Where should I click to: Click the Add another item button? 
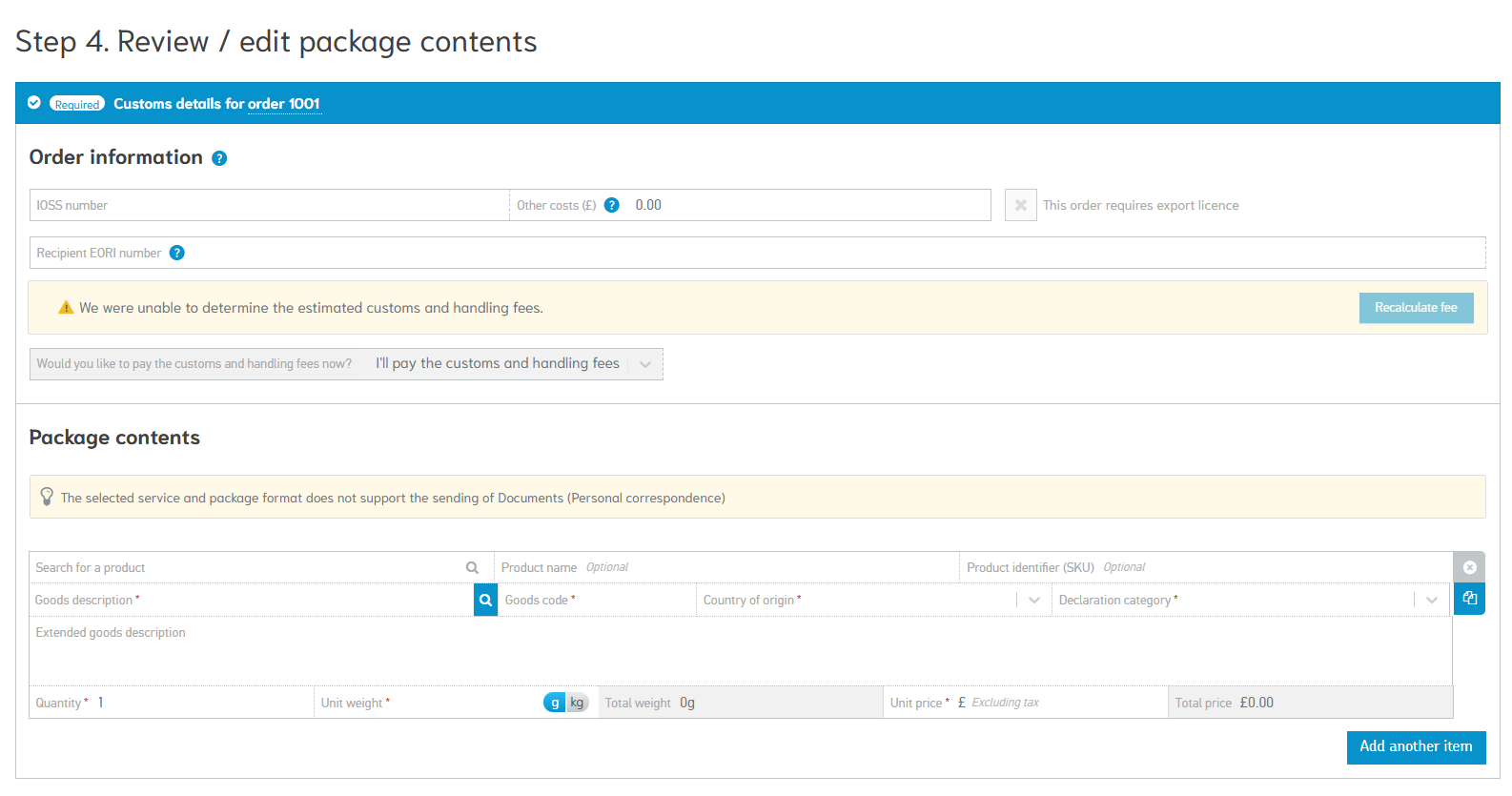(x=1415, y=746)
